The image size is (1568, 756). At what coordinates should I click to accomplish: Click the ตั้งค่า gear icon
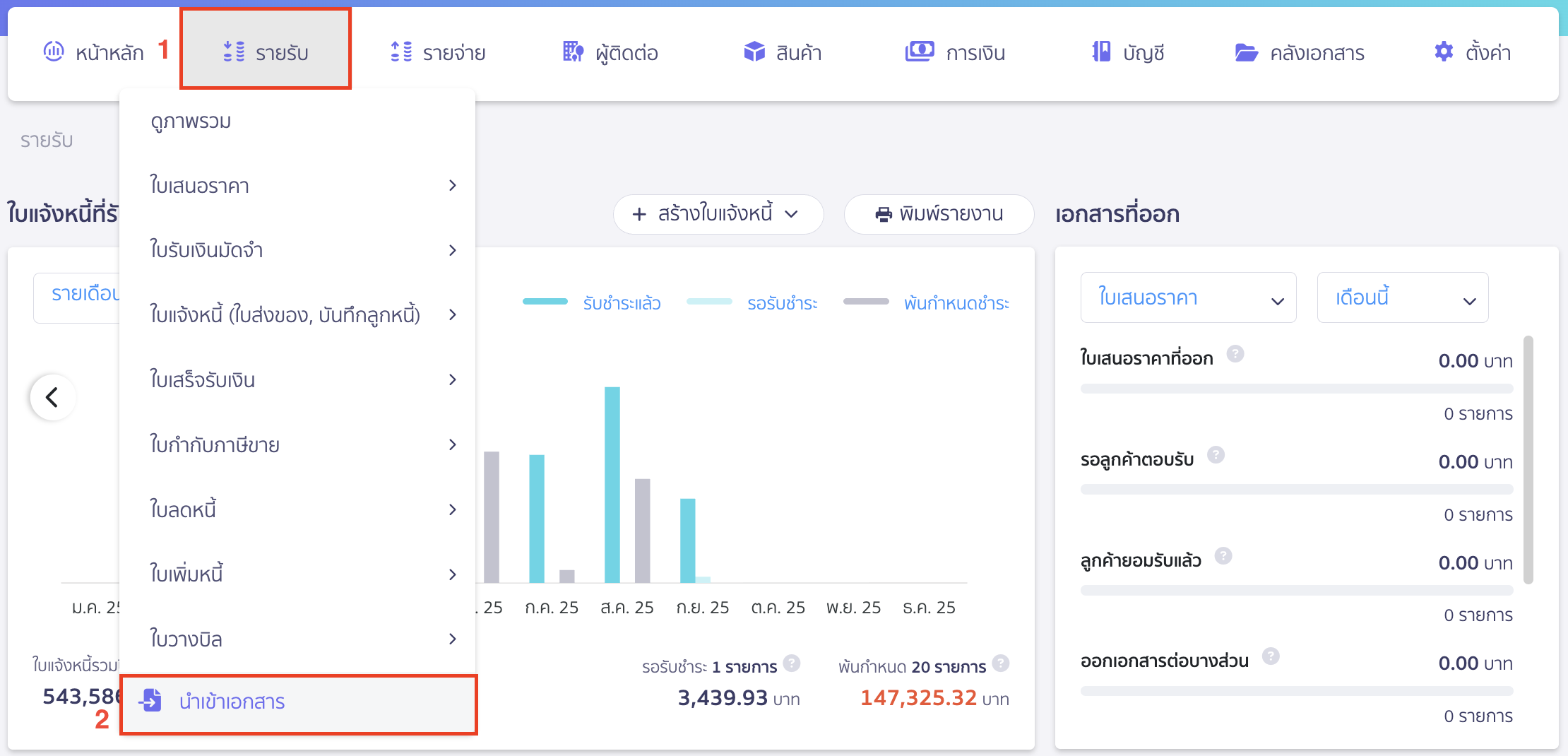[x=1444, y=52]
